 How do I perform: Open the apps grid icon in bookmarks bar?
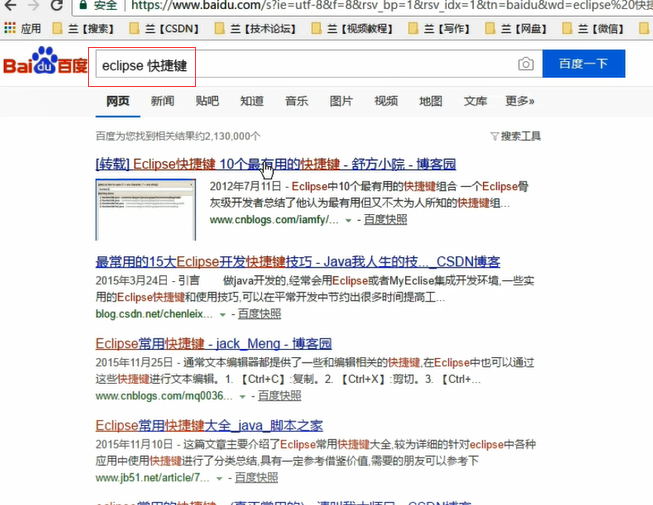(10, 28)
